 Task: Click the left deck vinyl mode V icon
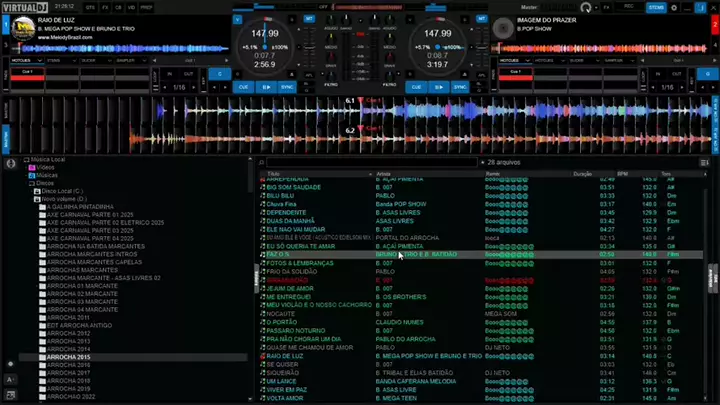click(x=237, y=20)
